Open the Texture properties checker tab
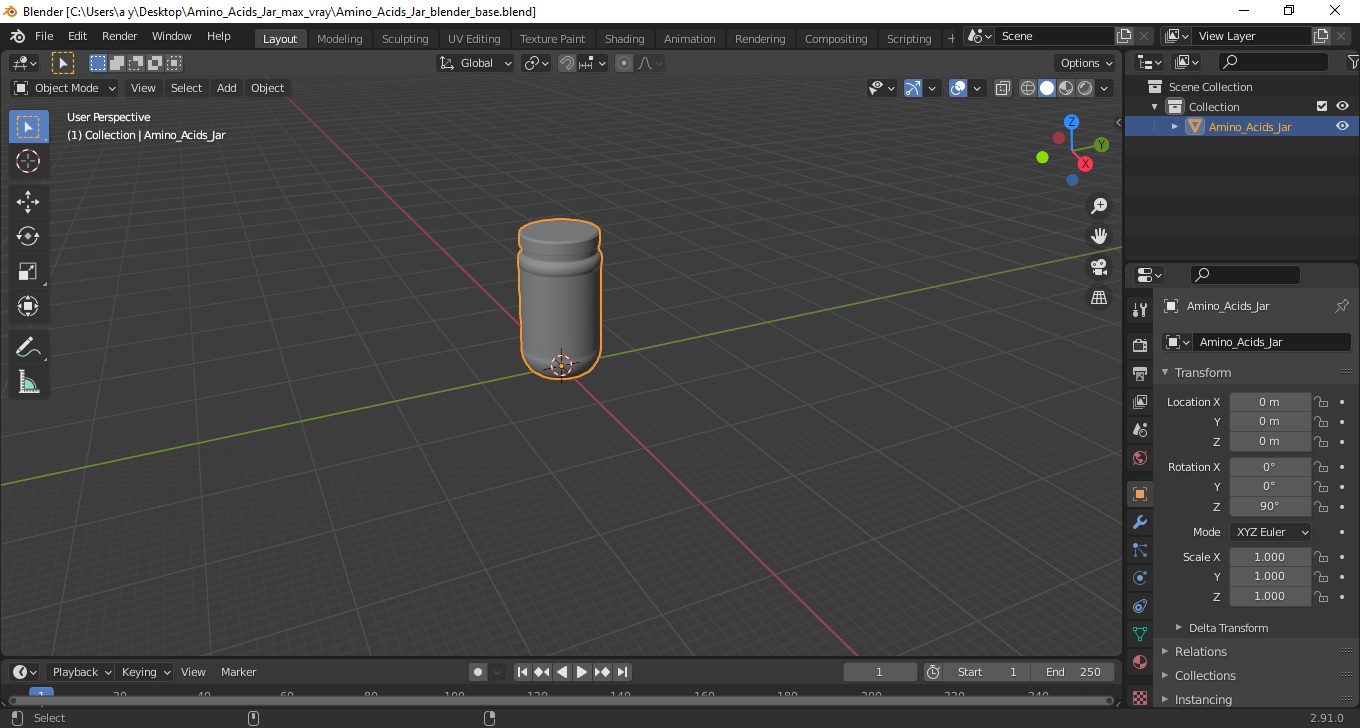The width and height of the screenshot is (1360, 728). tap(1140, 697)
